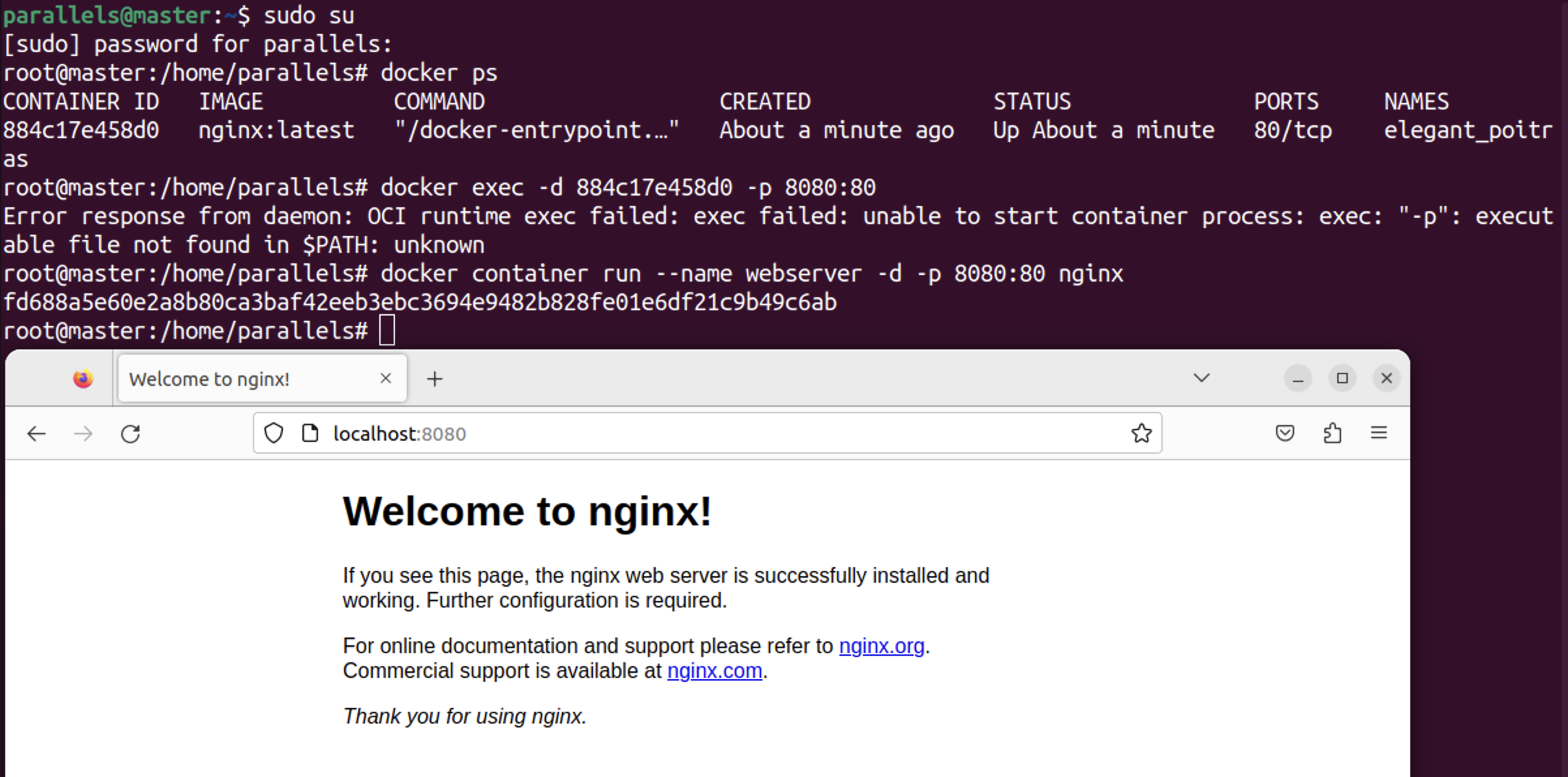The height and width of the screenshot is (777, 1568).
Task: Open a new tab with plus button
Action: [x=435, y=379]
